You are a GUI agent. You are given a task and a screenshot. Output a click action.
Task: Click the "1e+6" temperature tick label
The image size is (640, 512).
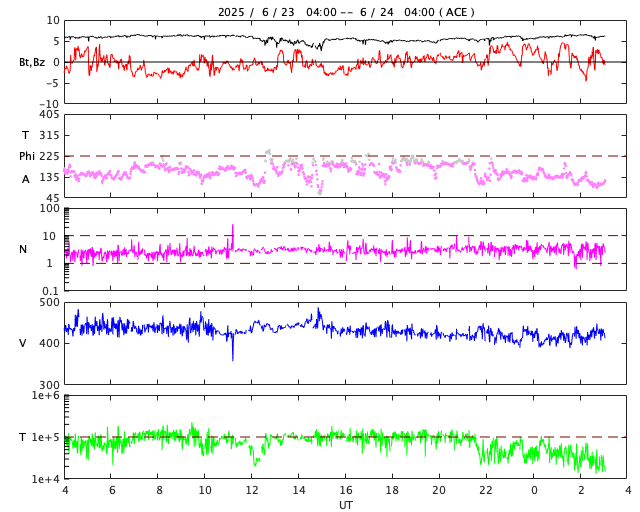(x=46, y=395)
